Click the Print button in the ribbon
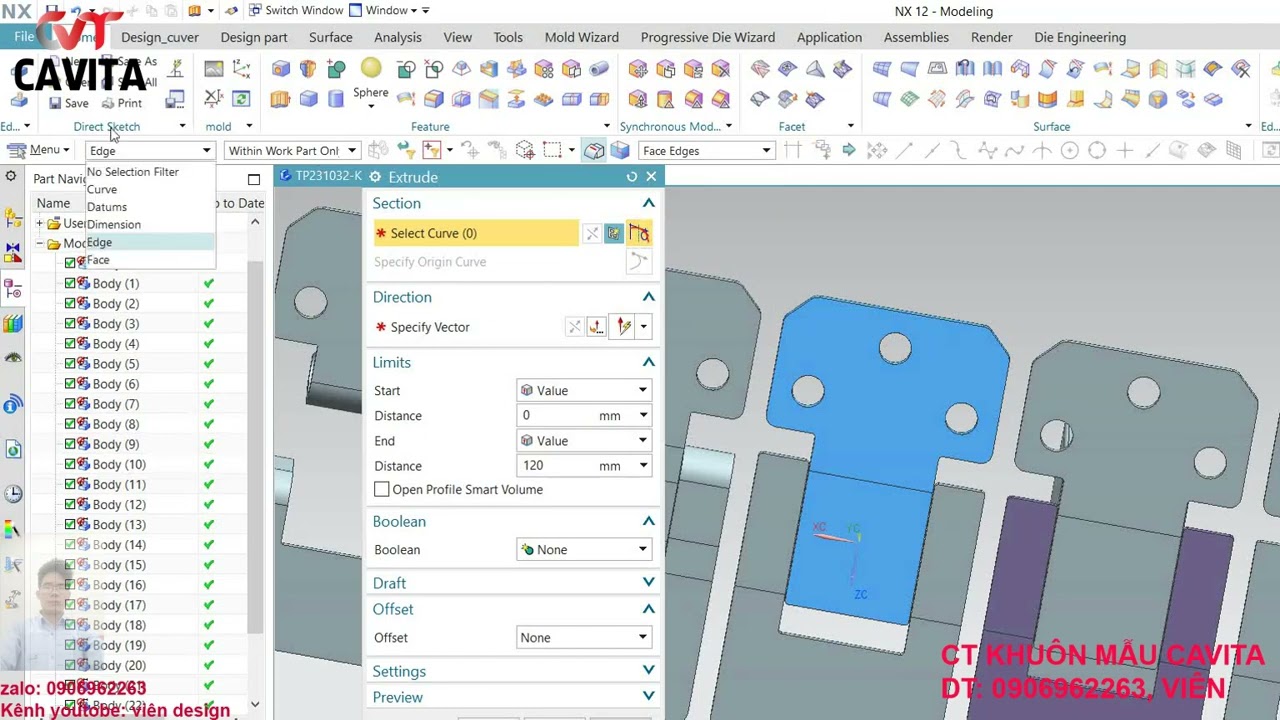This screenshot has height=720, width=1280. pyautogui.click(x=122, y=103)
